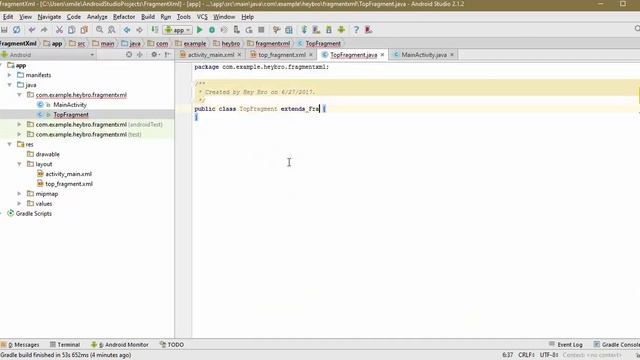Open the VCS menu
Image resolution: width=640 pixels, height=360 pixels.
click(202, 17)
